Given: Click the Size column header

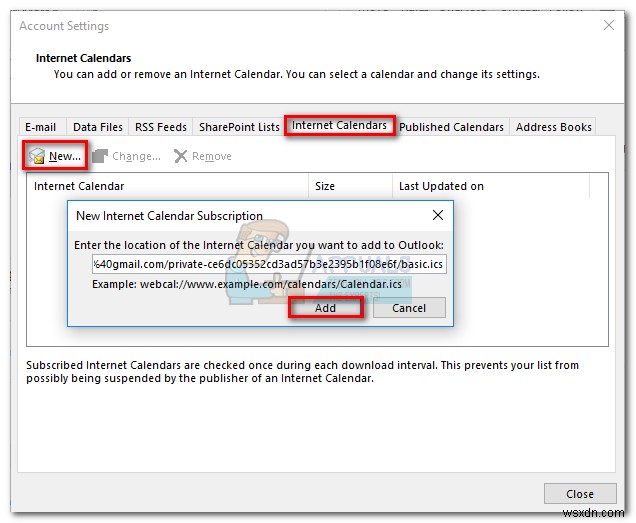Looking at the screenshot, I should coord(350,186).
